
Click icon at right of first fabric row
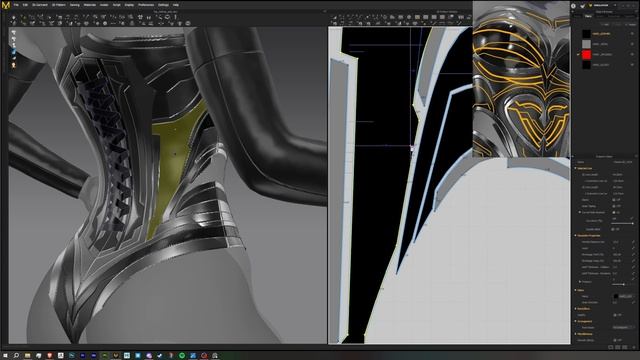(632, 33)
